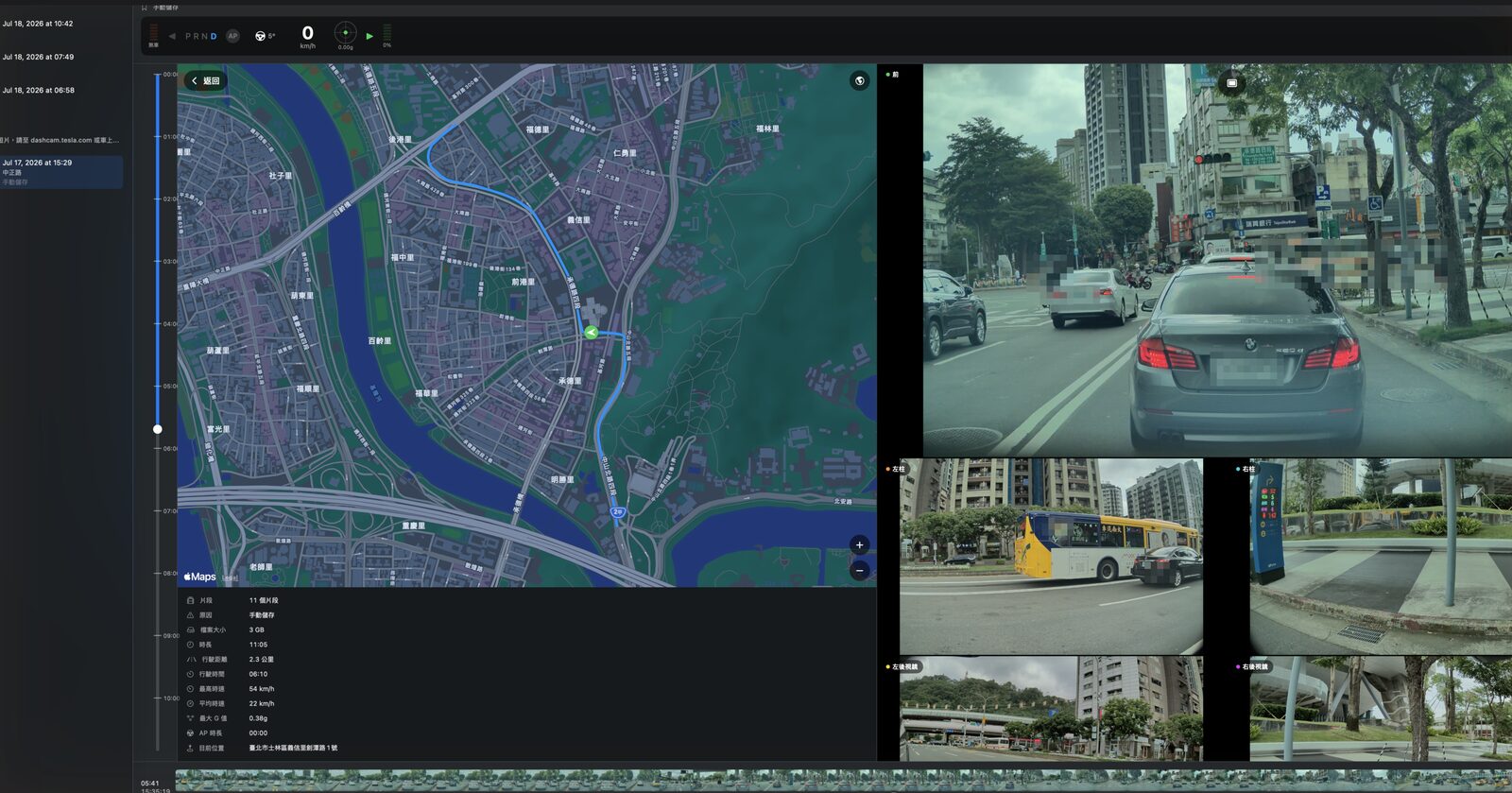This screenshot has width=1512, height=793.
Task: Click the accelerator percentage bar indicator
Action: [387, 33]
